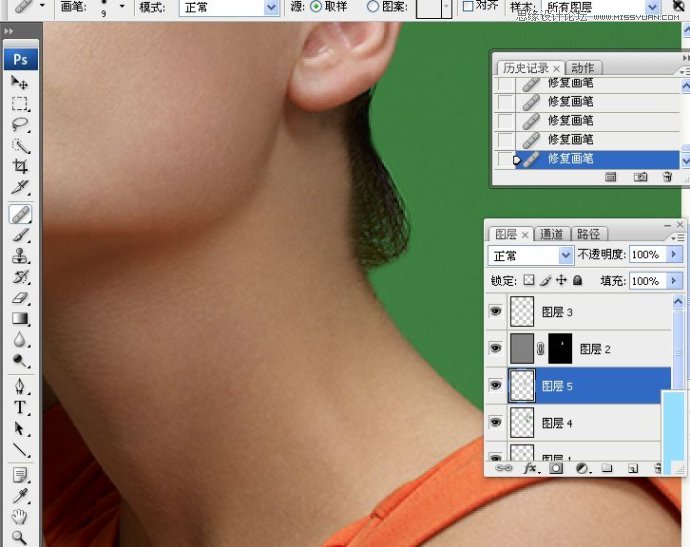Select the Move tool
Screen dimensions: 690x547
click(x=20, y=82)
